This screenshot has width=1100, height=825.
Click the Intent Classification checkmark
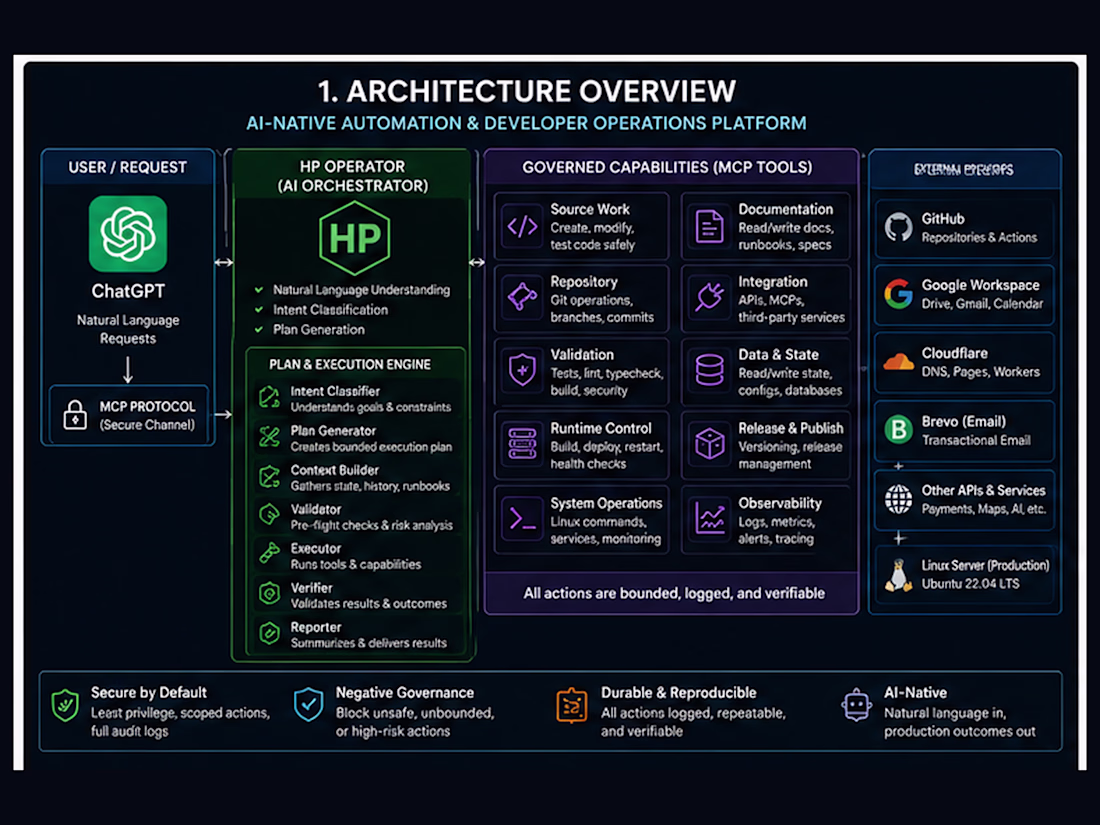coord(259,309)
